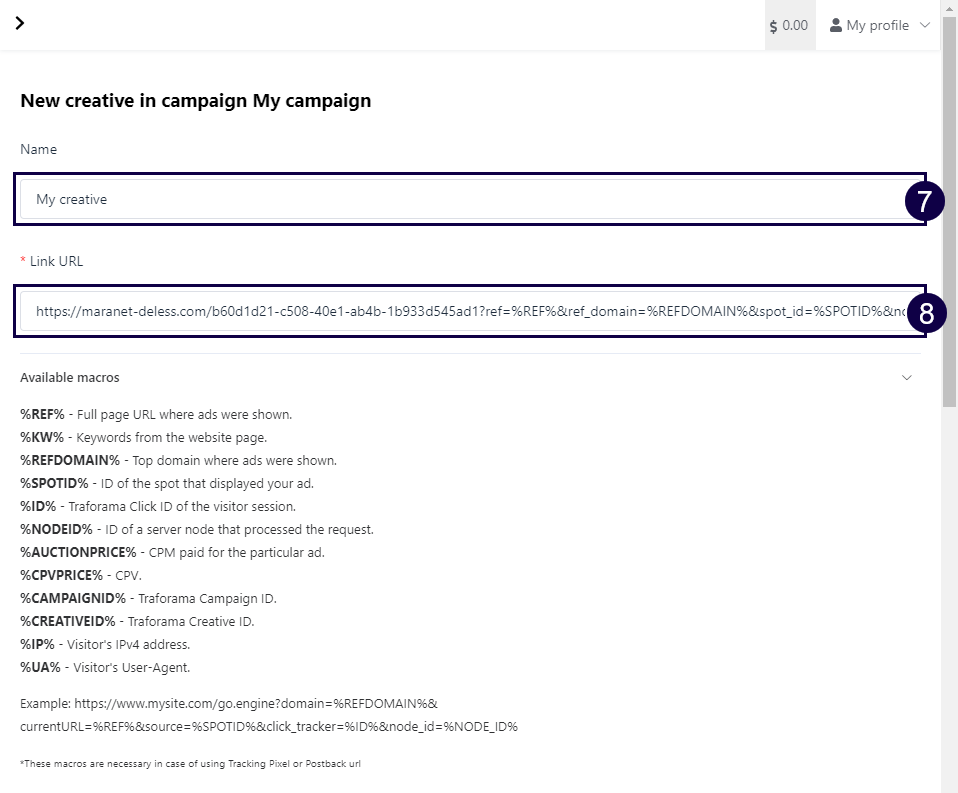Image resolution: width=958 pixels, height=793 pixels.
Task: Click the user profile person icon
Action: 836,25
